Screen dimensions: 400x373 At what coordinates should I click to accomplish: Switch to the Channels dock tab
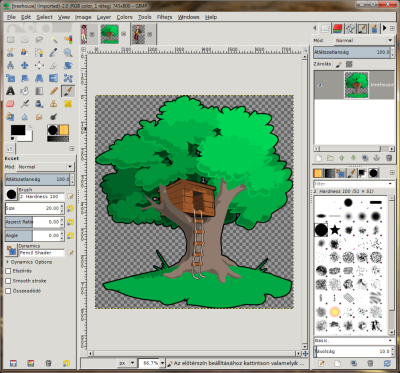click(338, 29)
